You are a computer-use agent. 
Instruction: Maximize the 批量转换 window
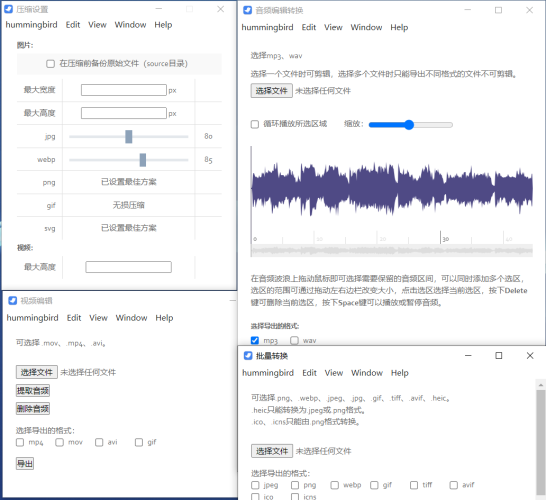[499, 356]
